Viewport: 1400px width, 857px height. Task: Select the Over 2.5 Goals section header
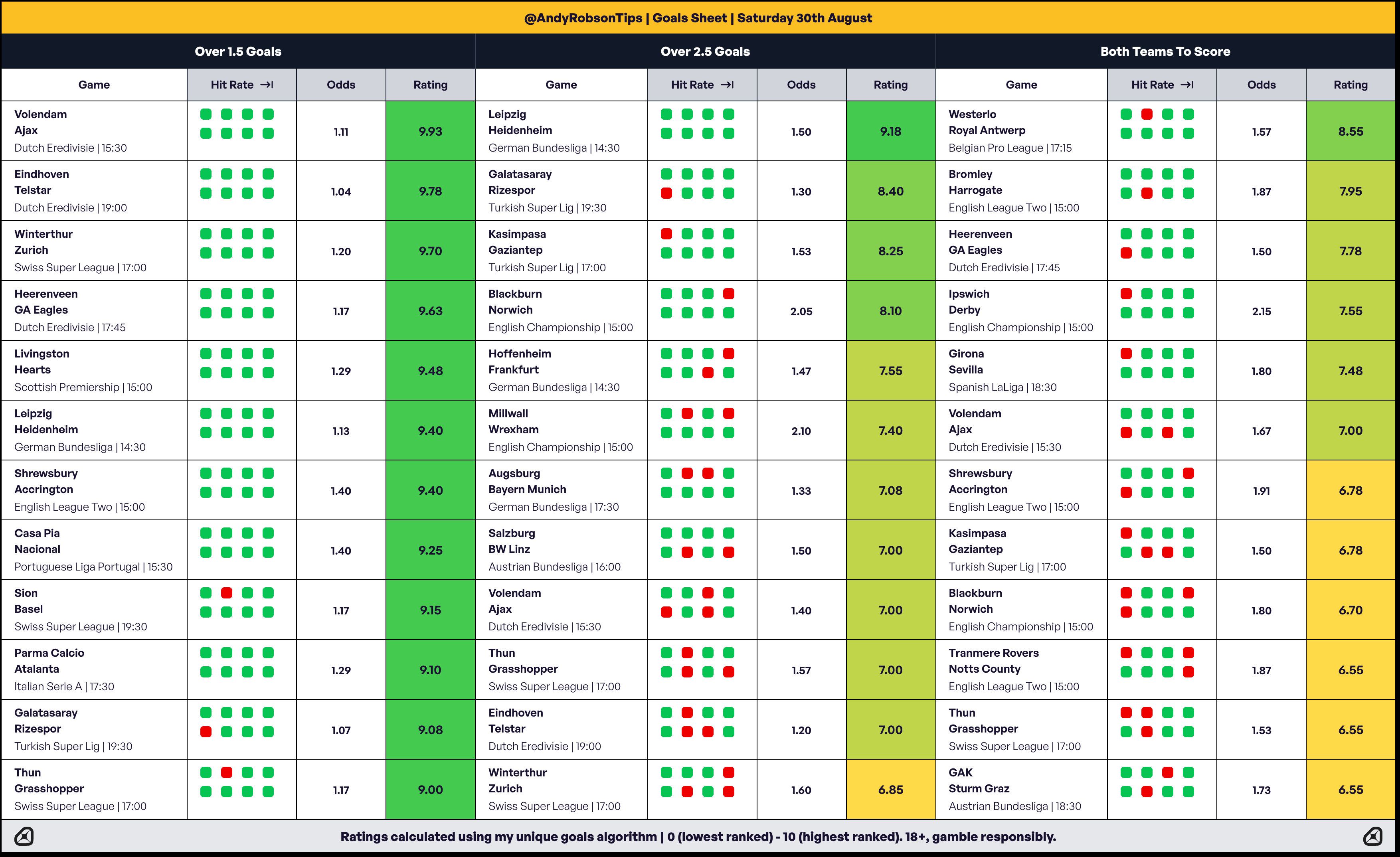point(705,51)
